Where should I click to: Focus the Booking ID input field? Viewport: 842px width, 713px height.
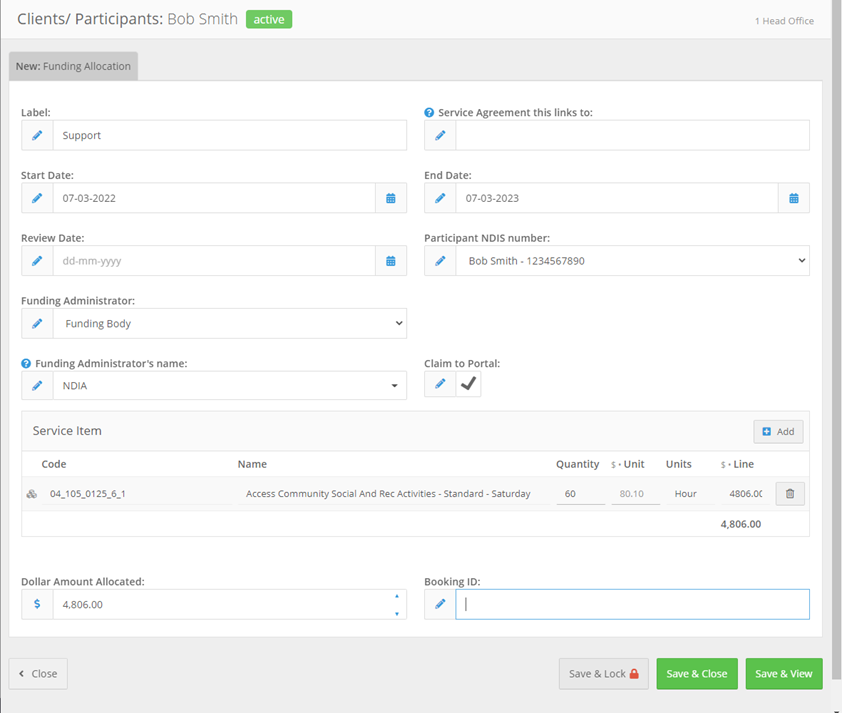tap(633, 605)
